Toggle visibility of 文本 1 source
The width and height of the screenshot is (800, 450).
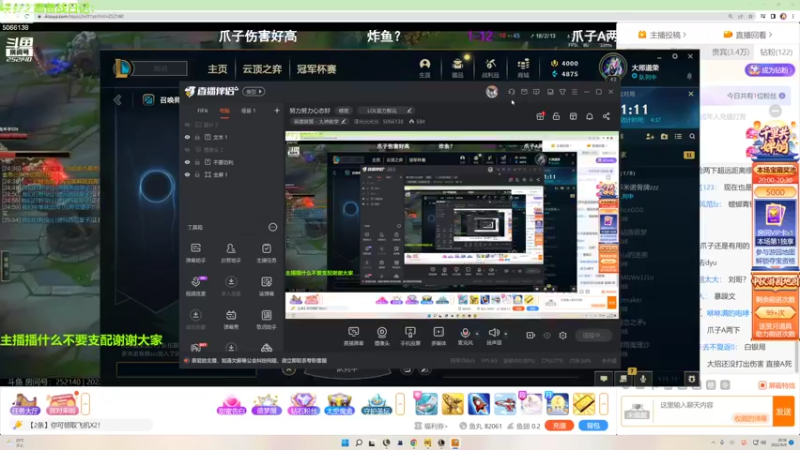click(x=187, y=137)
